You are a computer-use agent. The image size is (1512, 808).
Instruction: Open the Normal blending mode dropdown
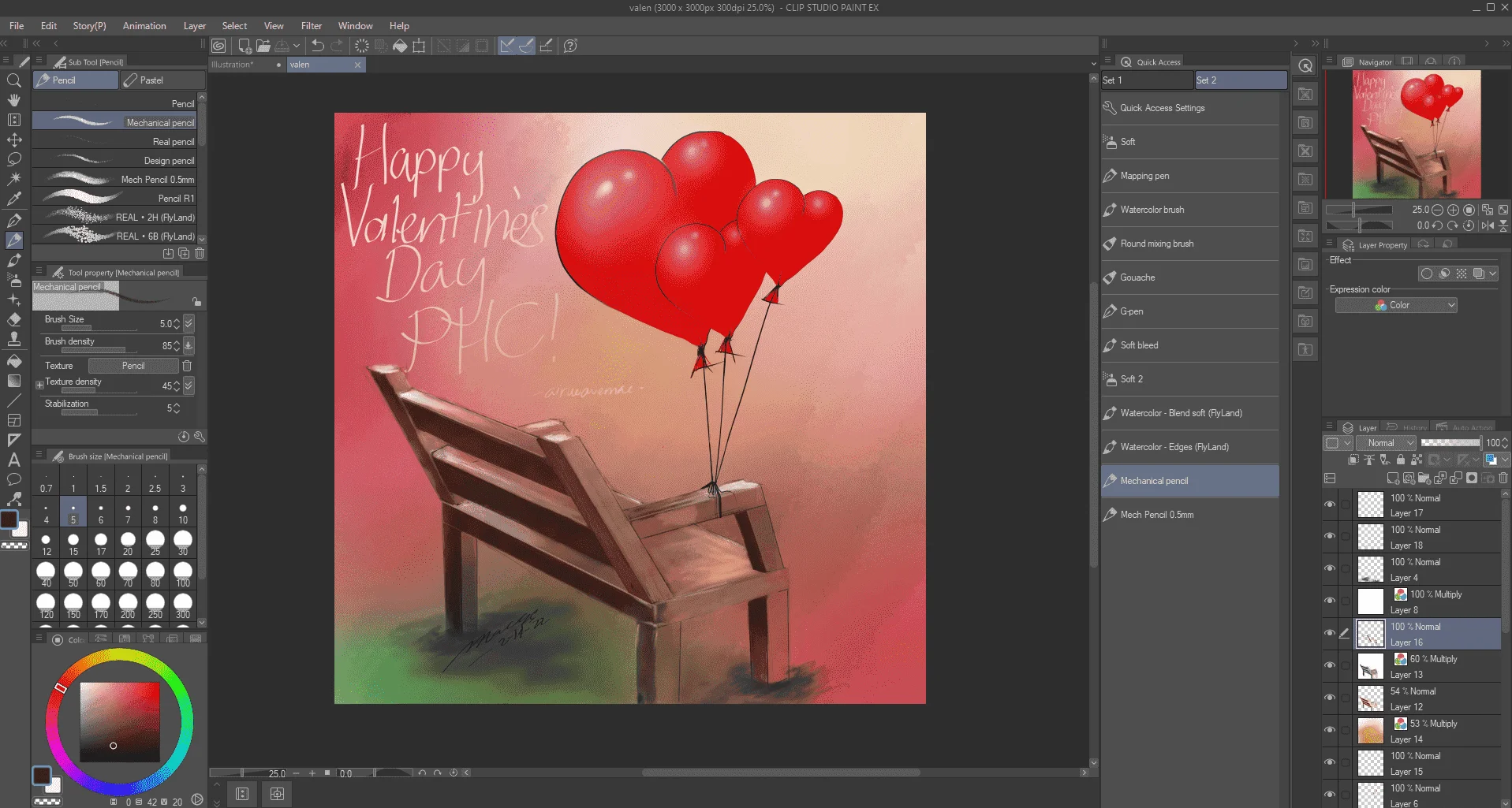[x=1387, y=443]
